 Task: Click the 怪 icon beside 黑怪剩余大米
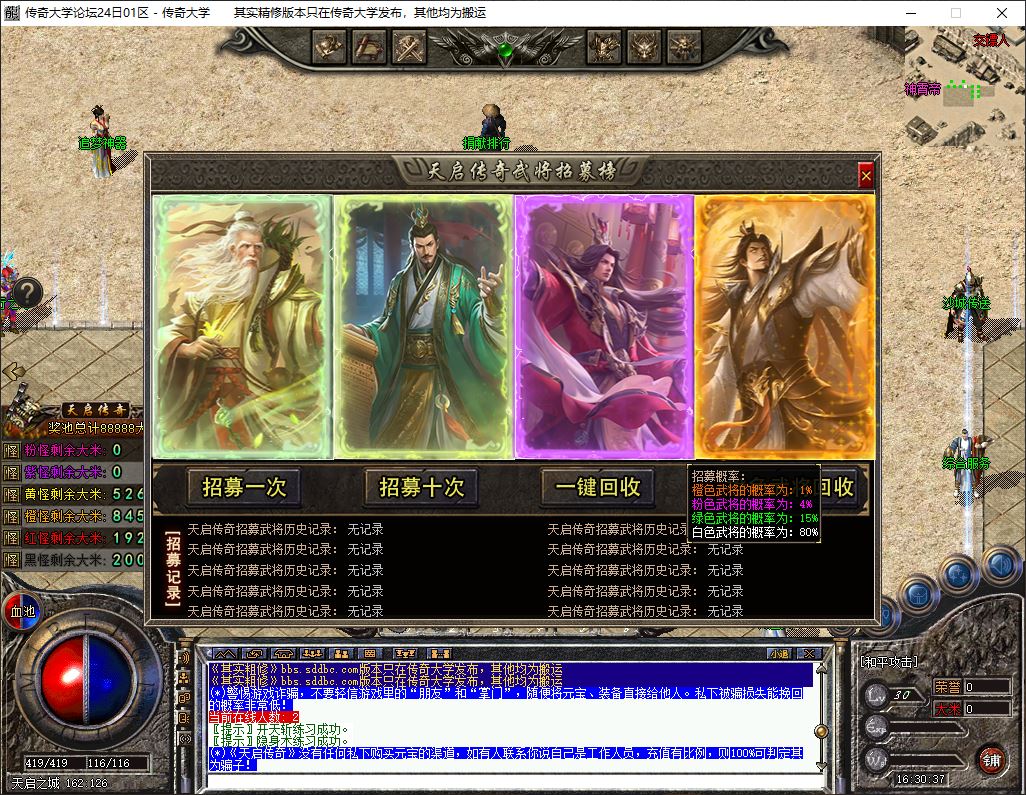[11, 560]
